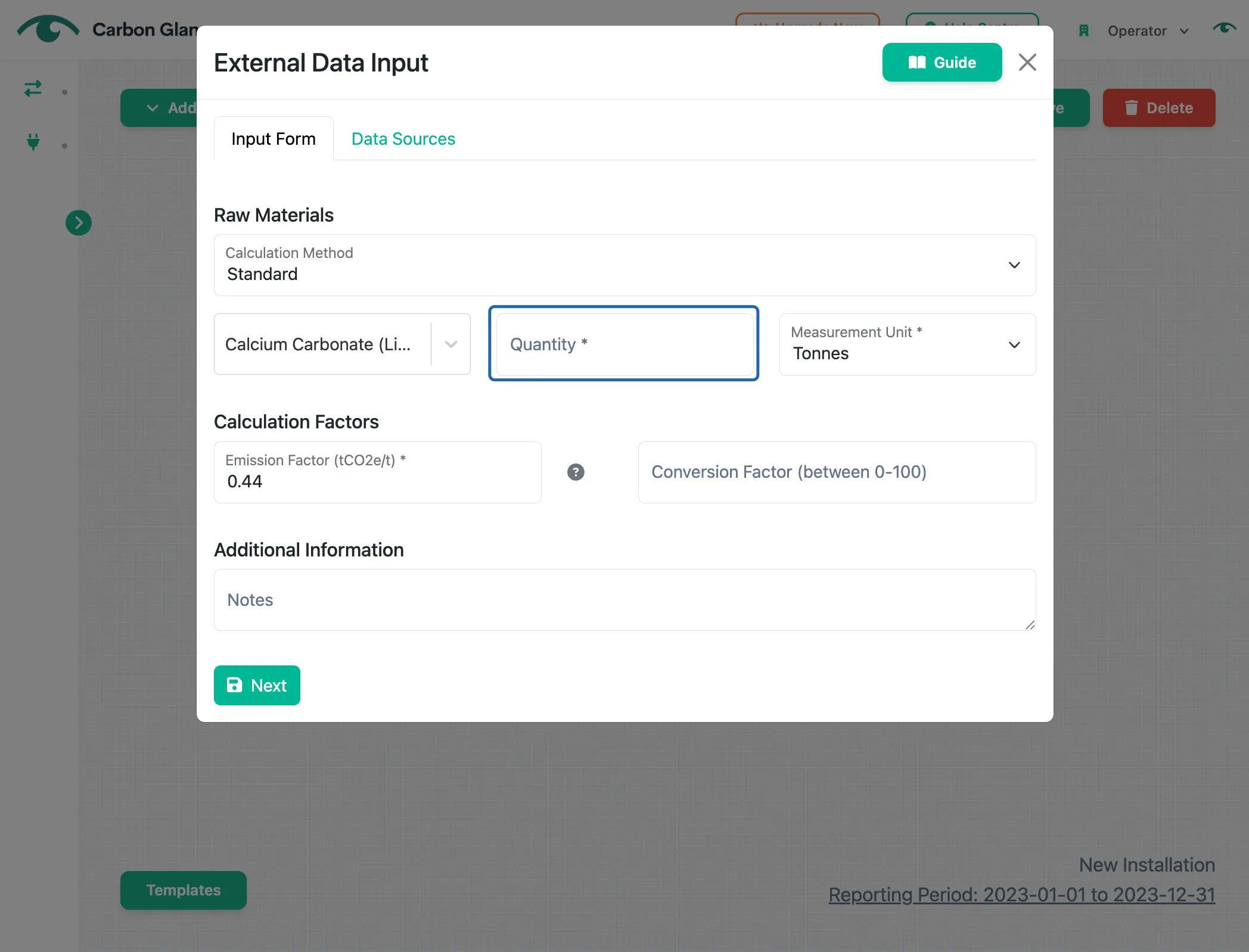
Task: Click the emission factor help question icon
Action: 576,472
